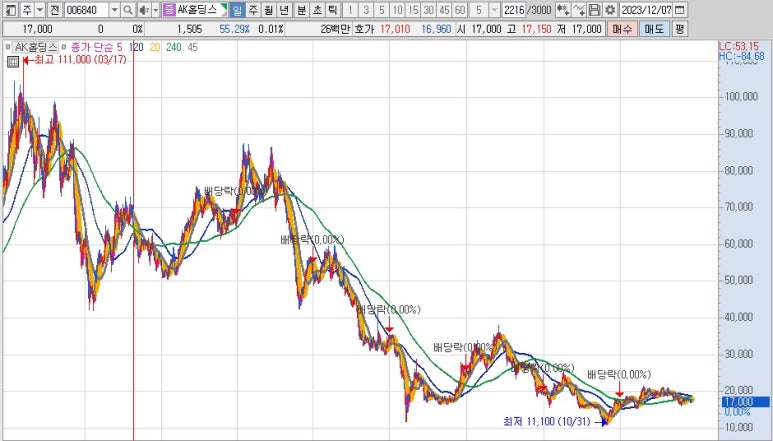Open the market type dropdown beside 주
Viewport: 773px width, 441px height.
(x=40, y=9)
